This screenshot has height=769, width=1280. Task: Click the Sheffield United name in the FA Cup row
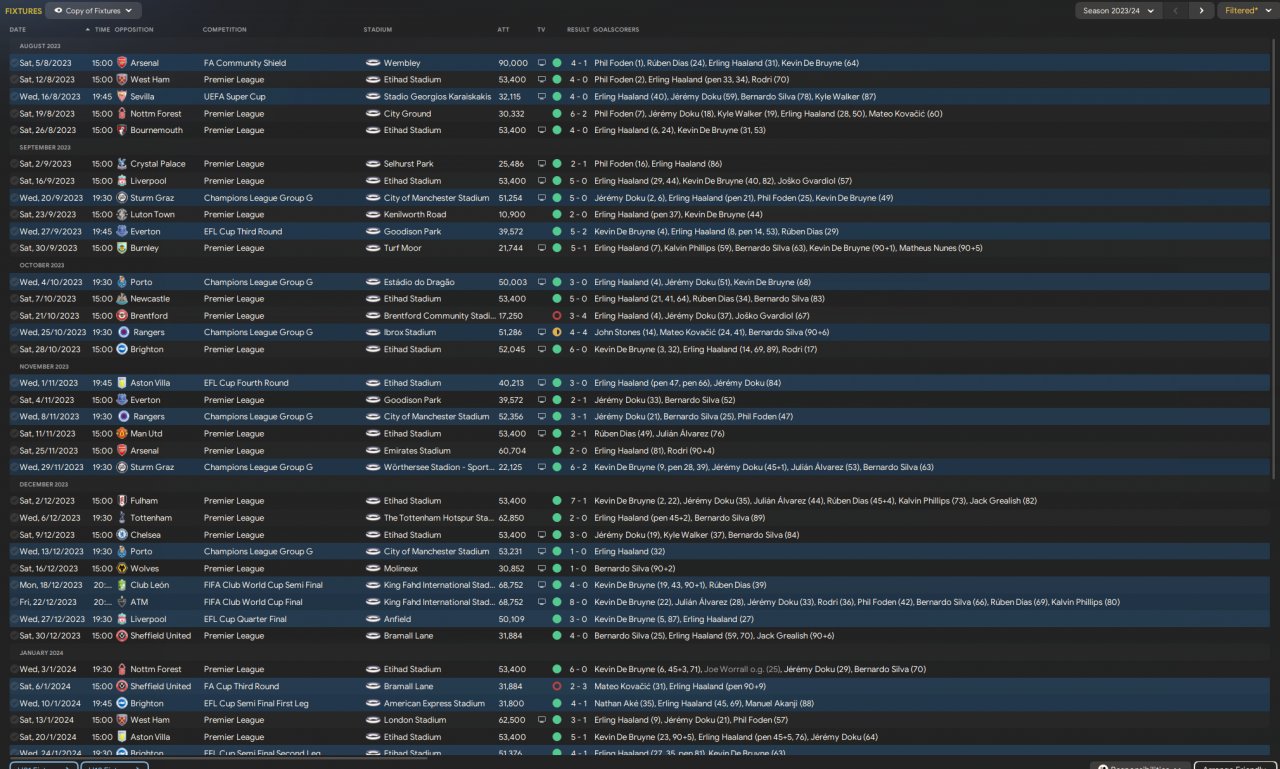(161, 686)
